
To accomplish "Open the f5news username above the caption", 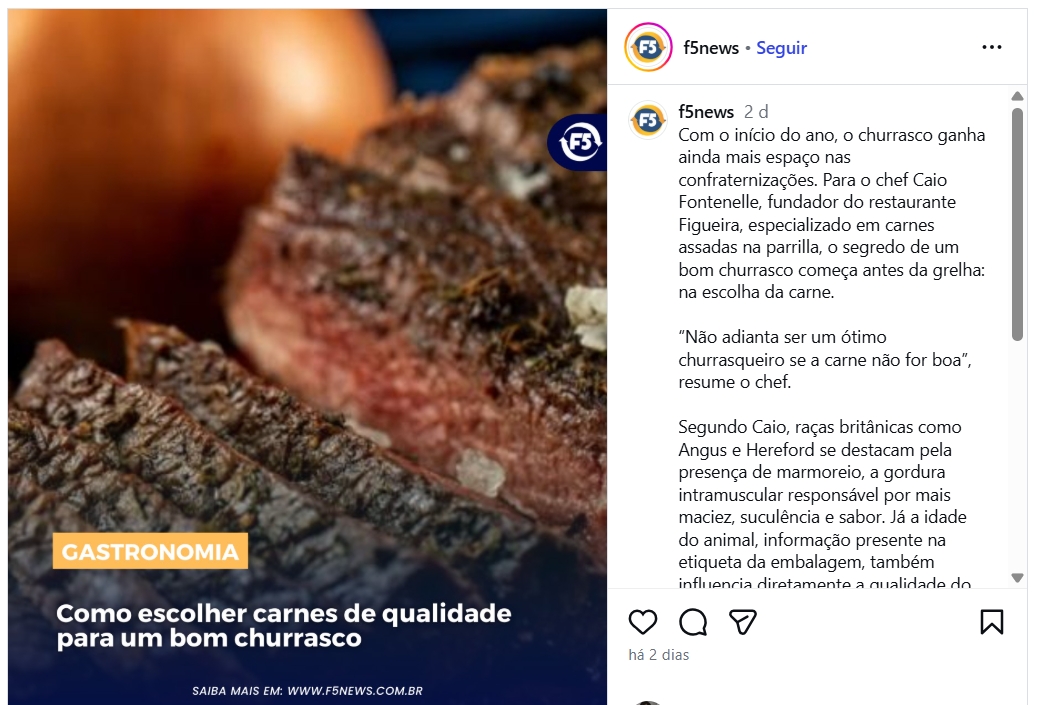I will click(706, 112).
